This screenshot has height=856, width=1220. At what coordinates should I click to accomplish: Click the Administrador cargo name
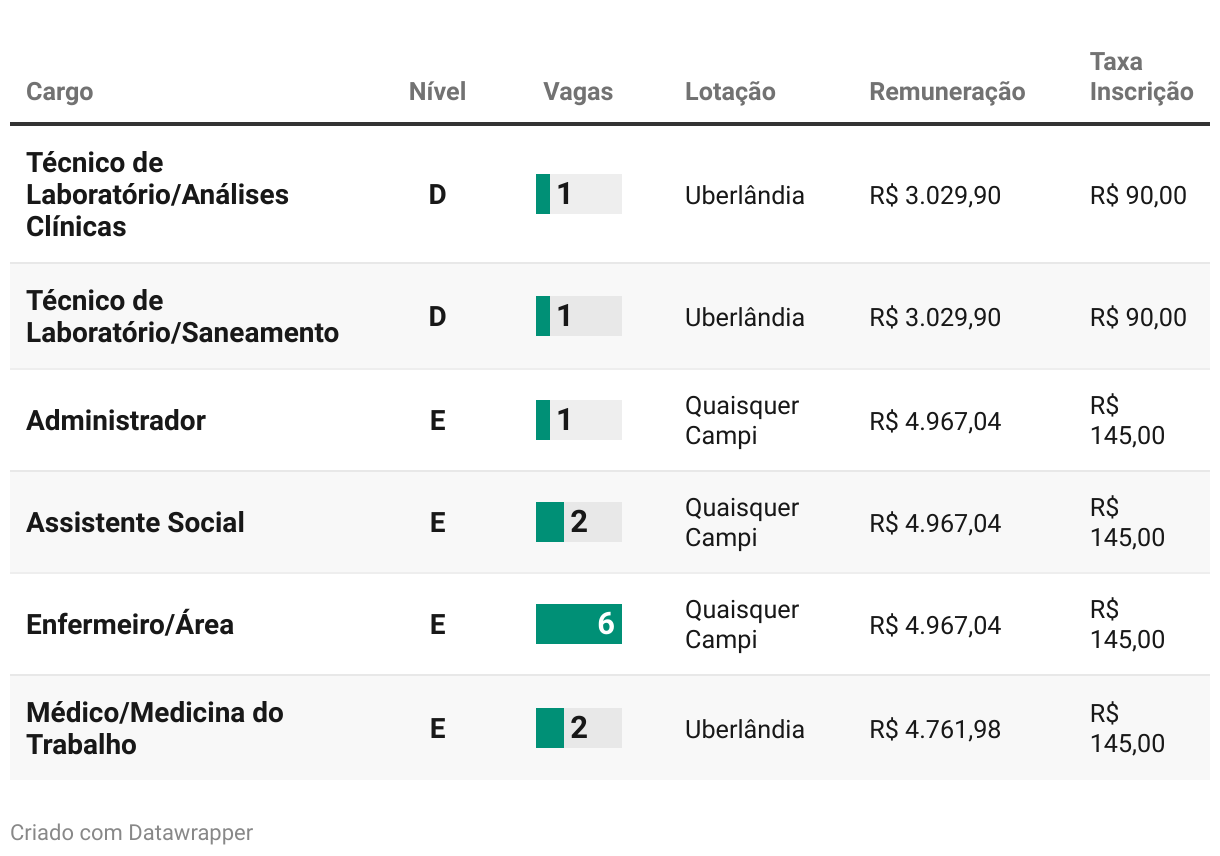click(116, 420)
